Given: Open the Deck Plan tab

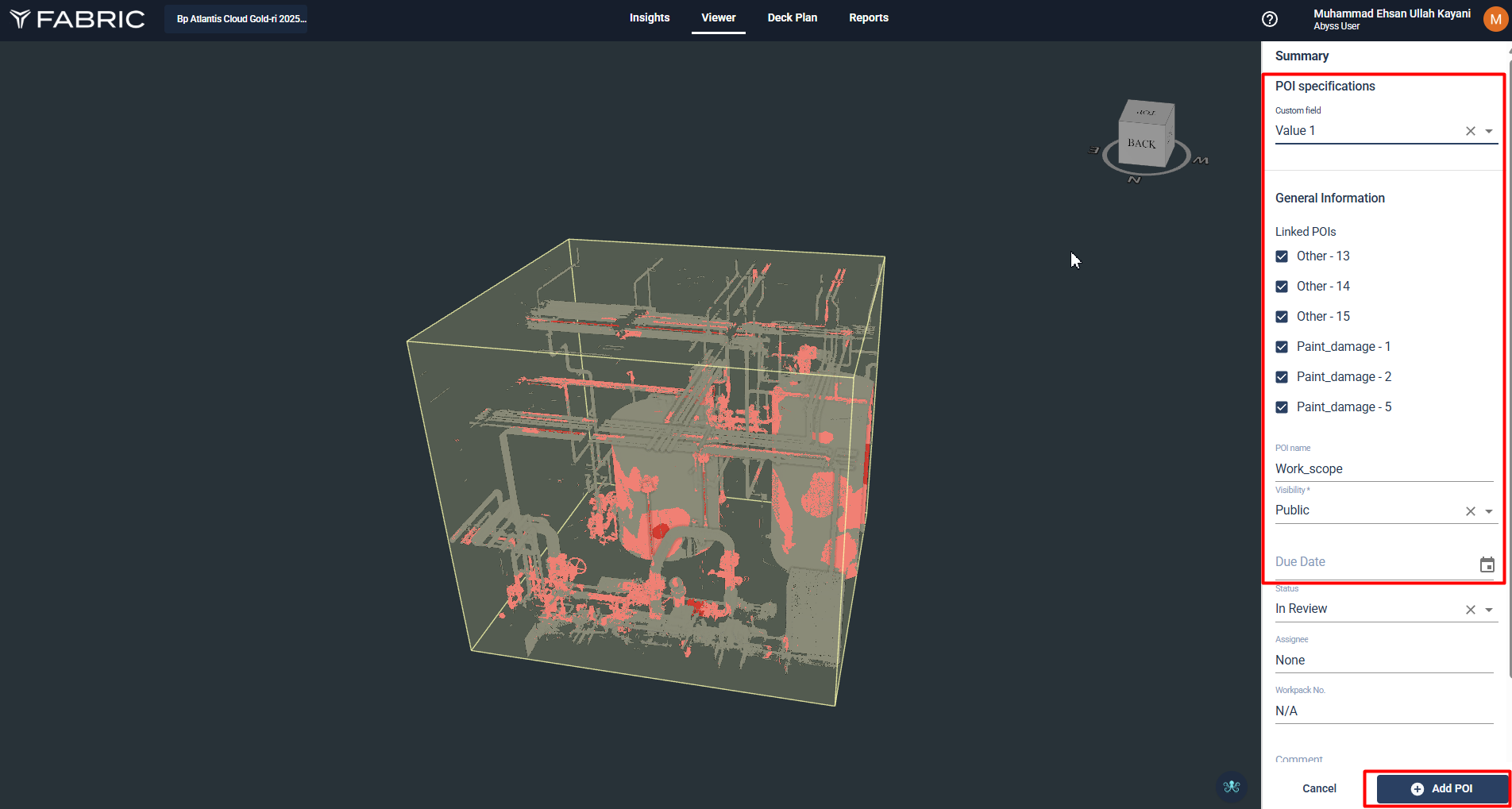Looking at the screenshot, I should point(792,17).
